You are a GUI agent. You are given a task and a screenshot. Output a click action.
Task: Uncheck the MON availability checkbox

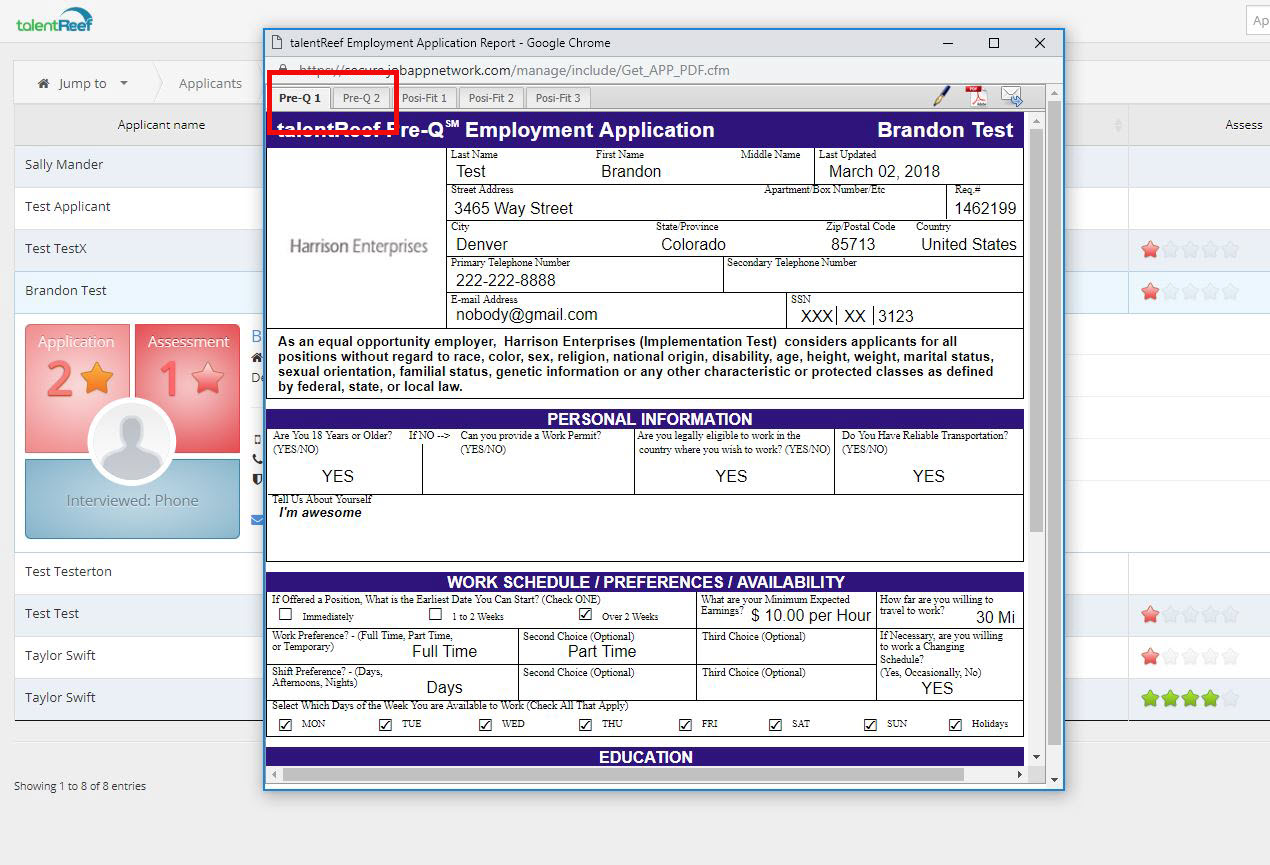pos(285,725)
